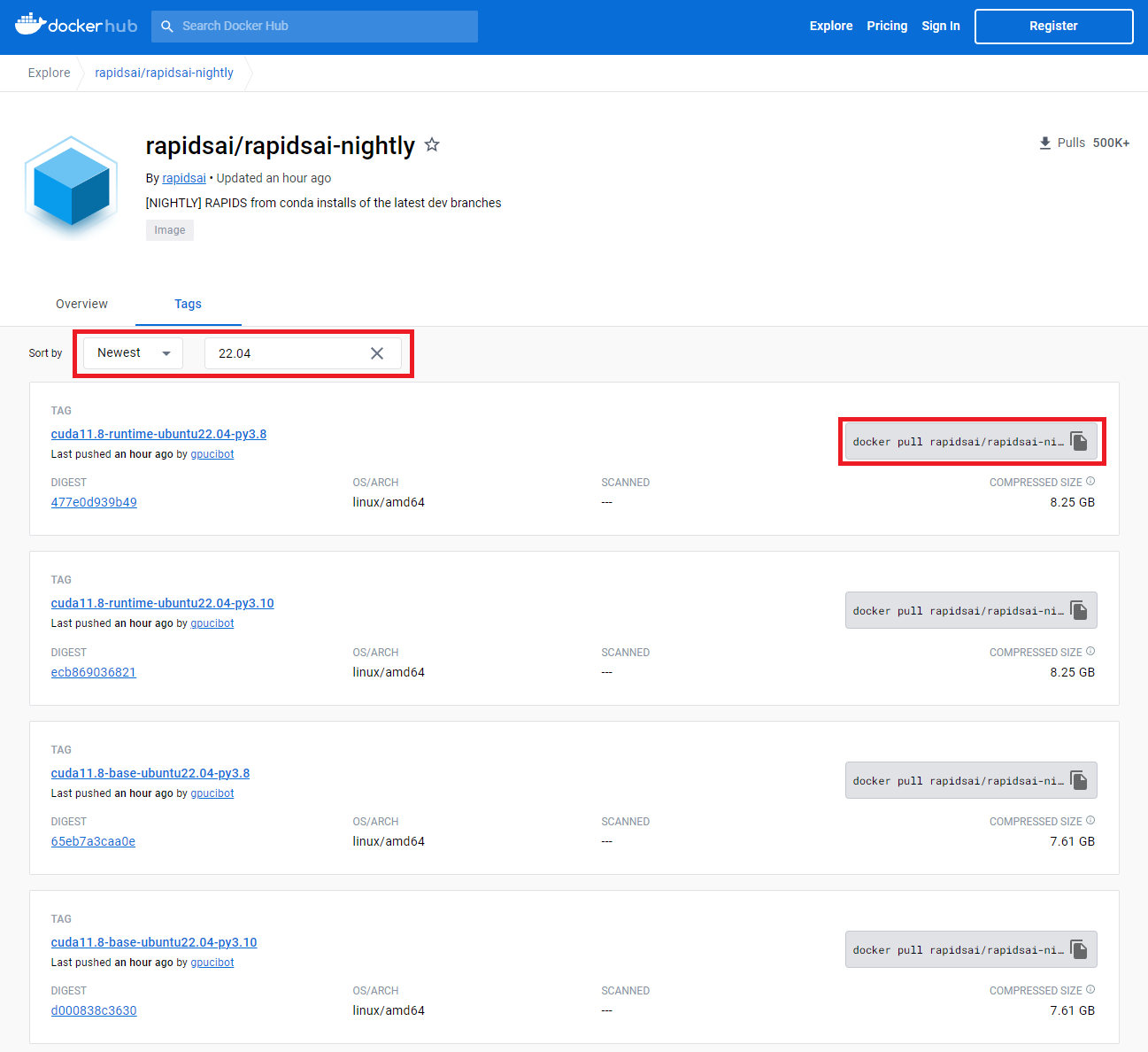The height and width of the screenshot is (1052, 1148).
Task: Click docker pull text for base-ubuntu22.04-py3.8
Action: [x=959, y=781]
